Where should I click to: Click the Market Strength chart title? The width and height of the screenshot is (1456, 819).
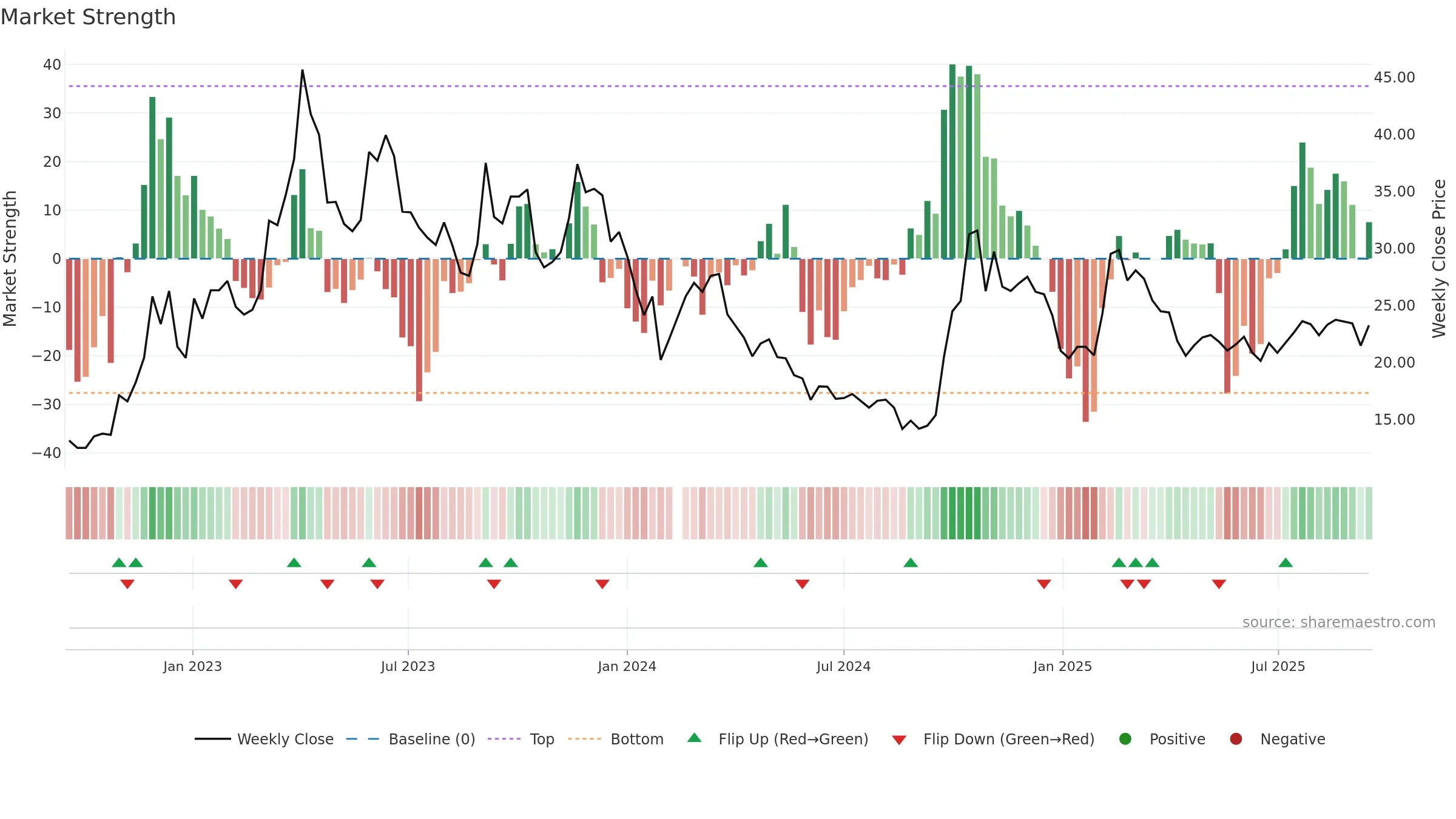point(88,17)
